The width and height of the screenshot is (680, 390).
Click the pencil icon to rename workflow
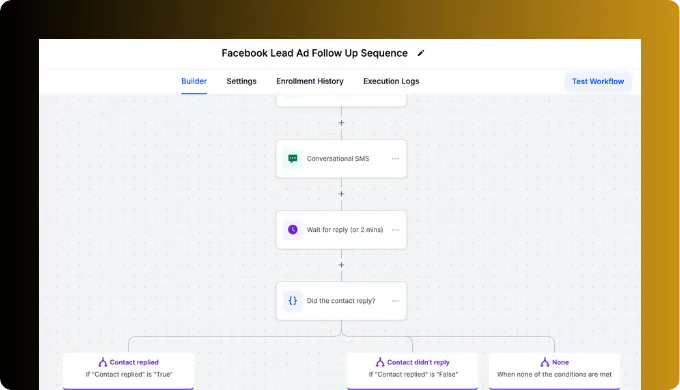pyautogui.click(x=421, y=53)
